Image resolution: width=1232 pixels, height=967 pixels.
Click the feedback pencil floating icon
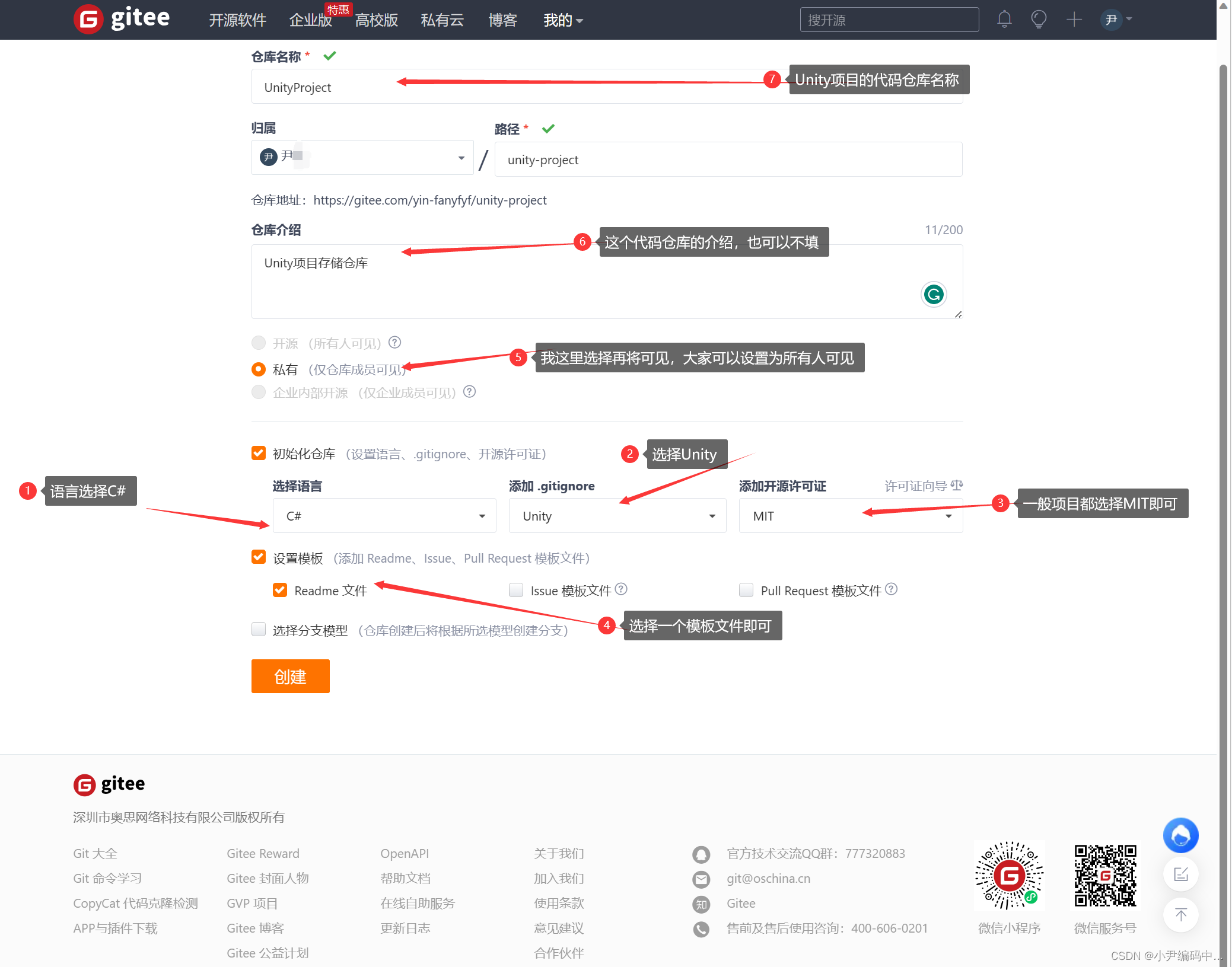click(1180, 874)
